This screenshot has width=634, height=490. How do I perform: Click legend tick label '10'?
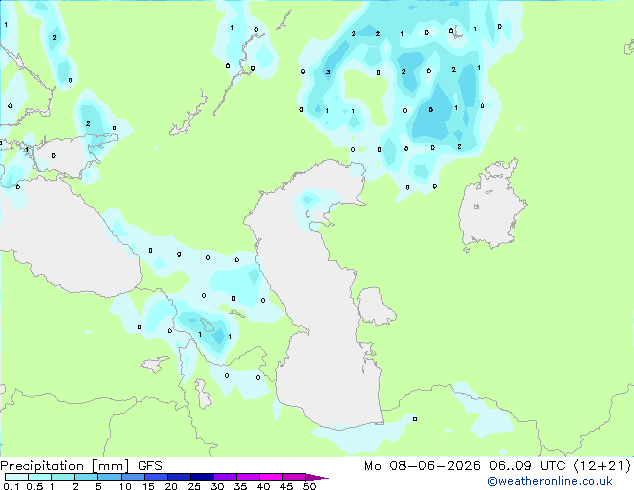(x=125, y=486)
